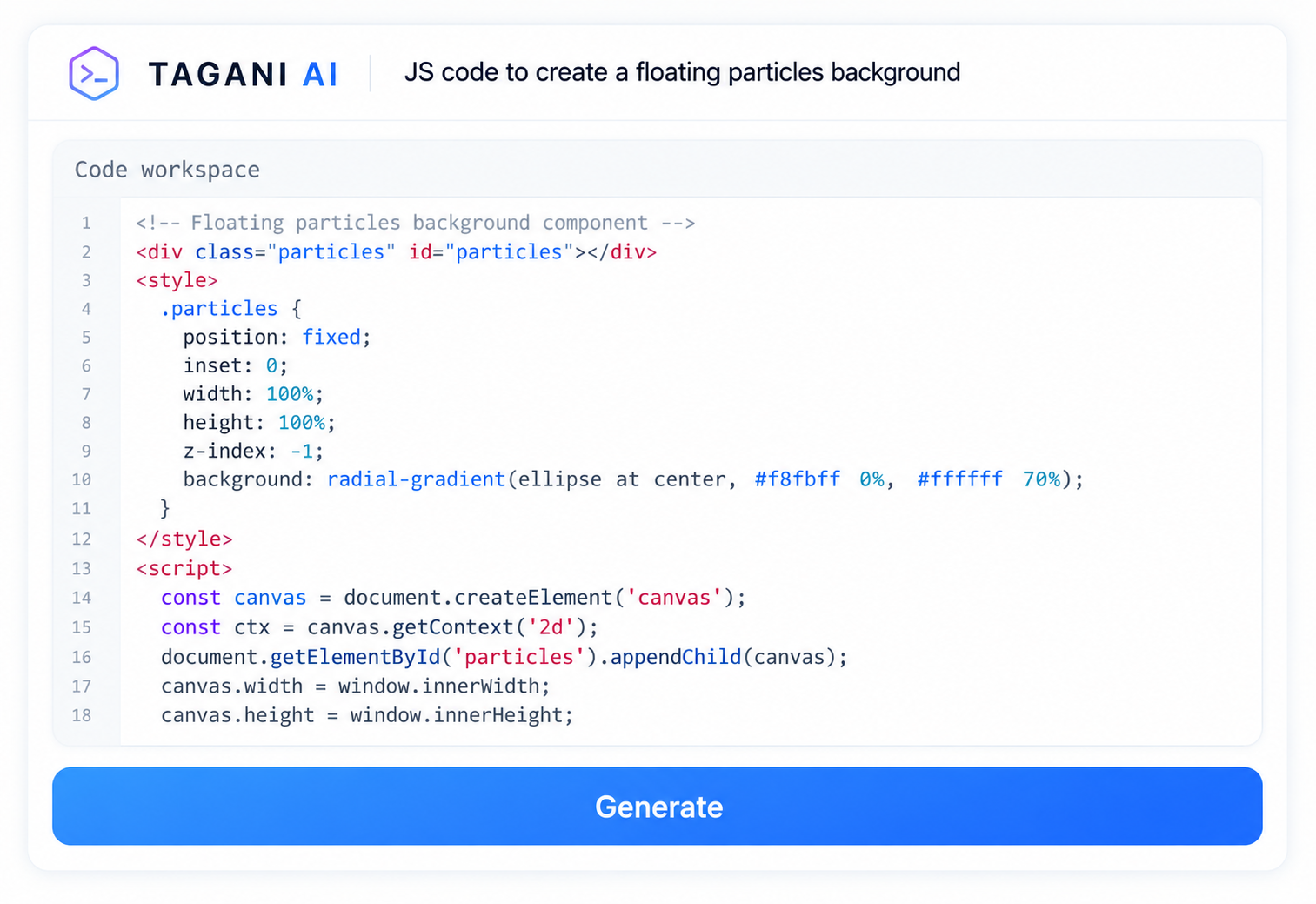
Task: Focus the prompt field about floating particles
Action: tap(682, 72)
